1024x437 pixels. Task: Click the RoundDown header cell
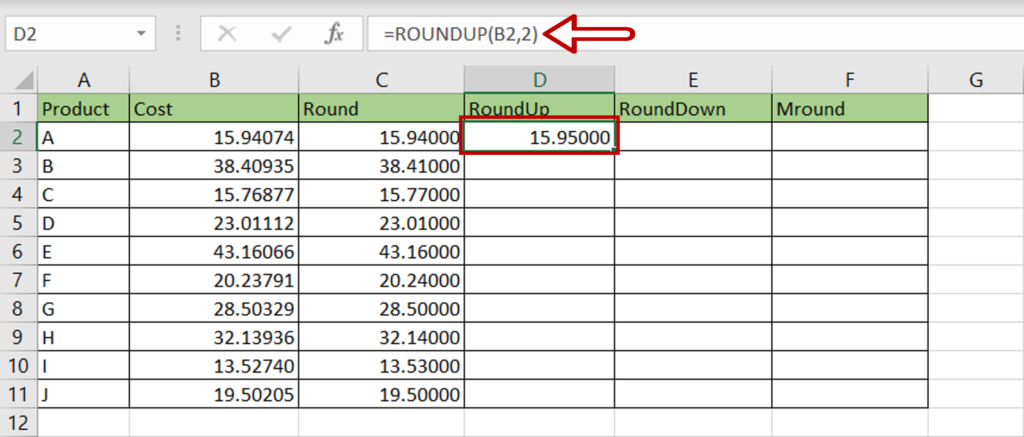(693, 108)
